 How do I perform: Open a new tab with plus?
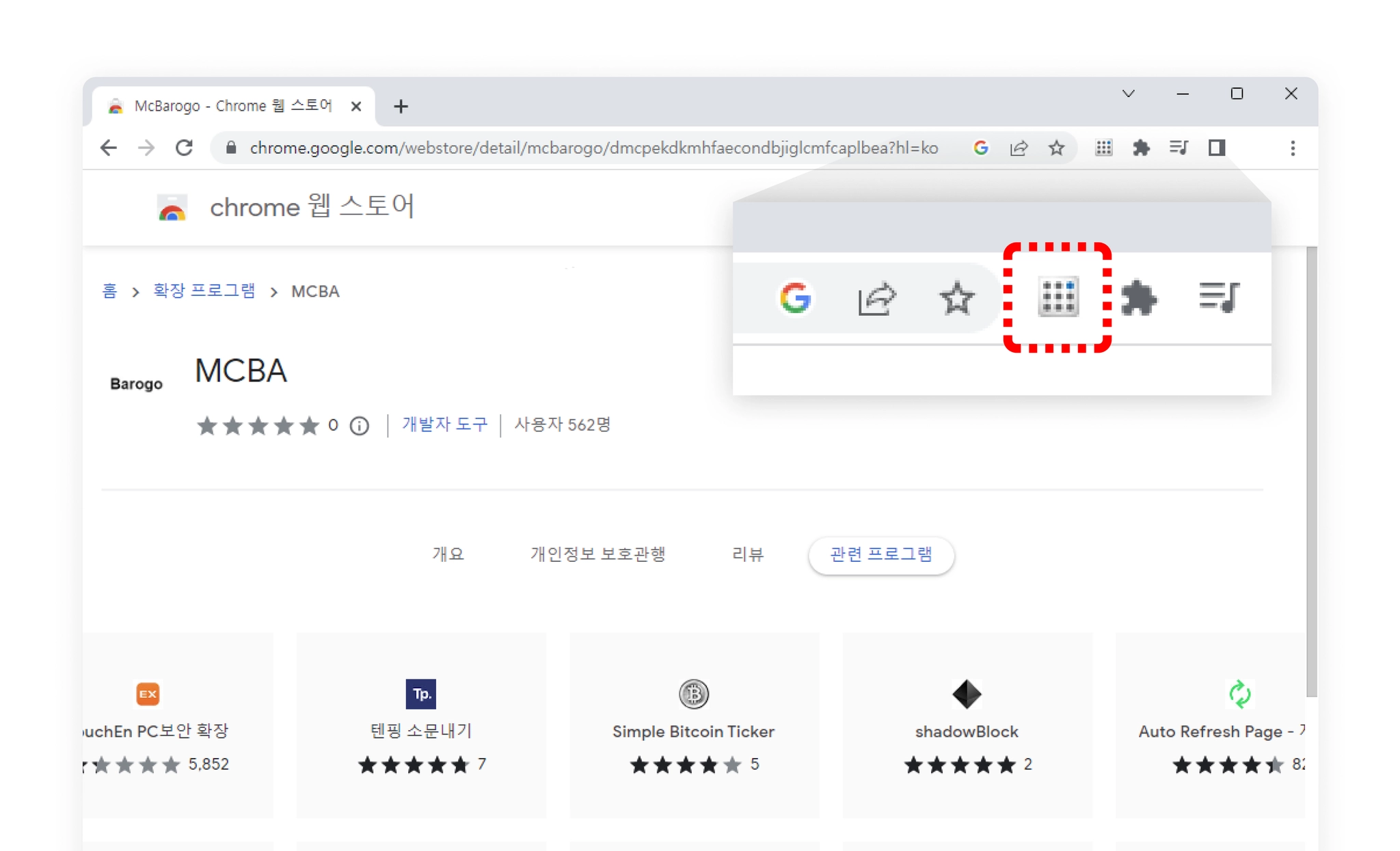point(401,106)
